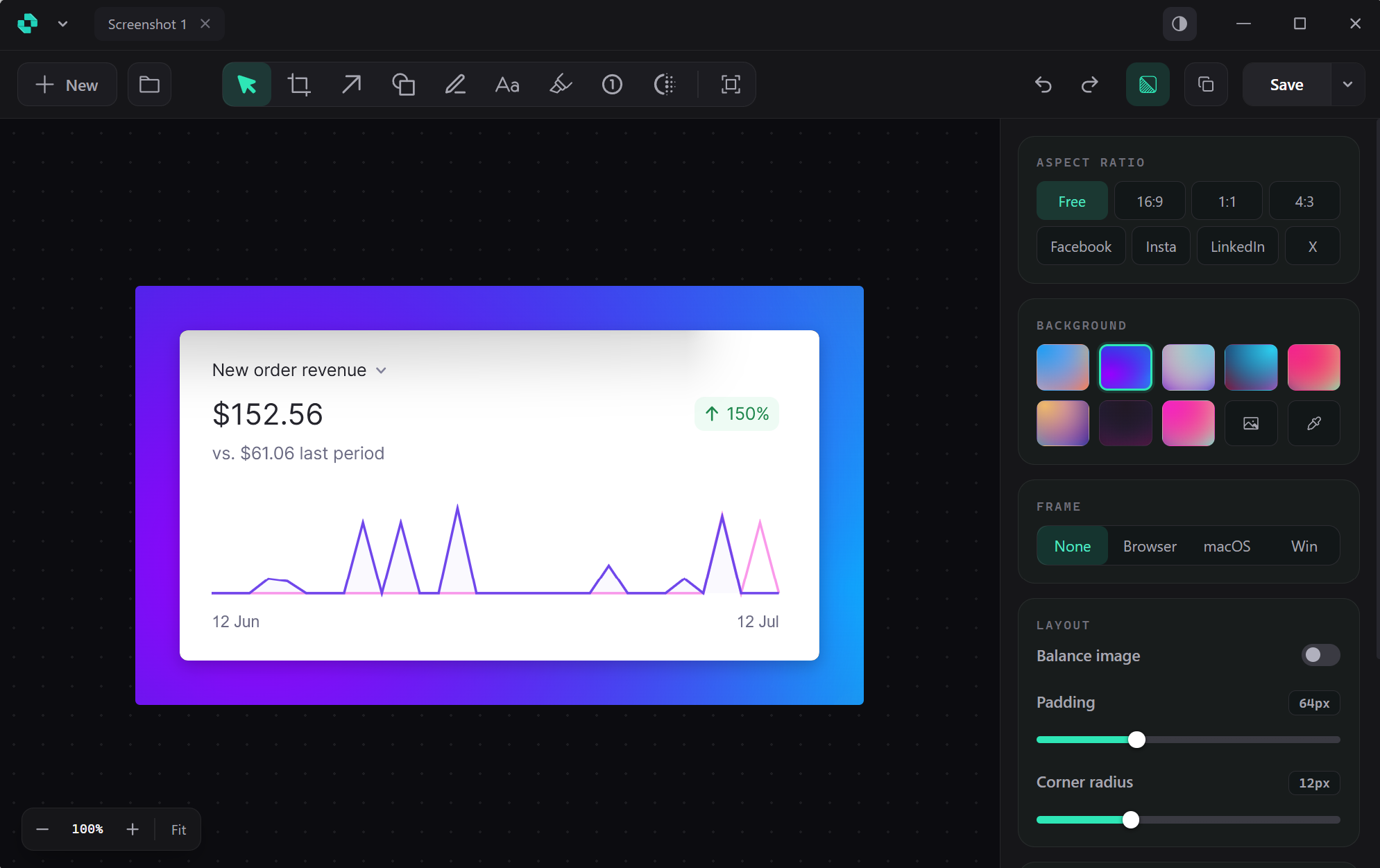Copy image to clipboard icon
This screenshot has height=868, width=1380.
click(x=1206, y=85)
